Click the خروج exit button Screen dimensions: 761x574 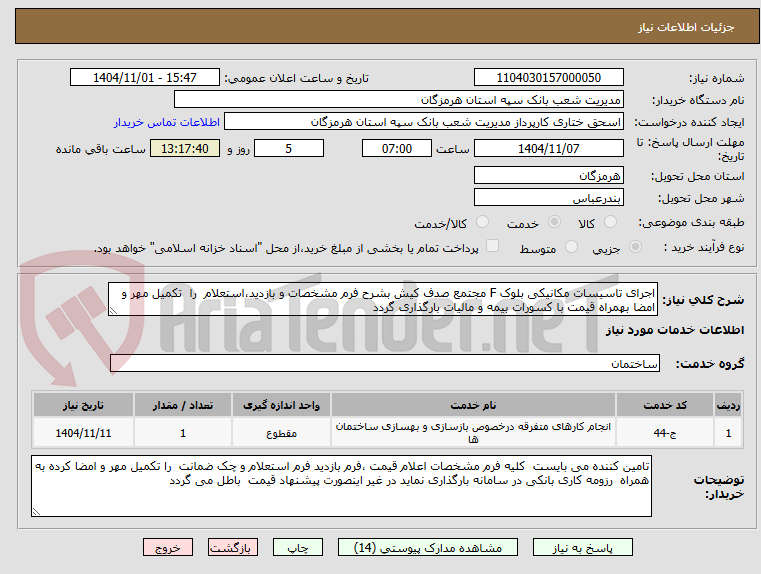[167, 547]
